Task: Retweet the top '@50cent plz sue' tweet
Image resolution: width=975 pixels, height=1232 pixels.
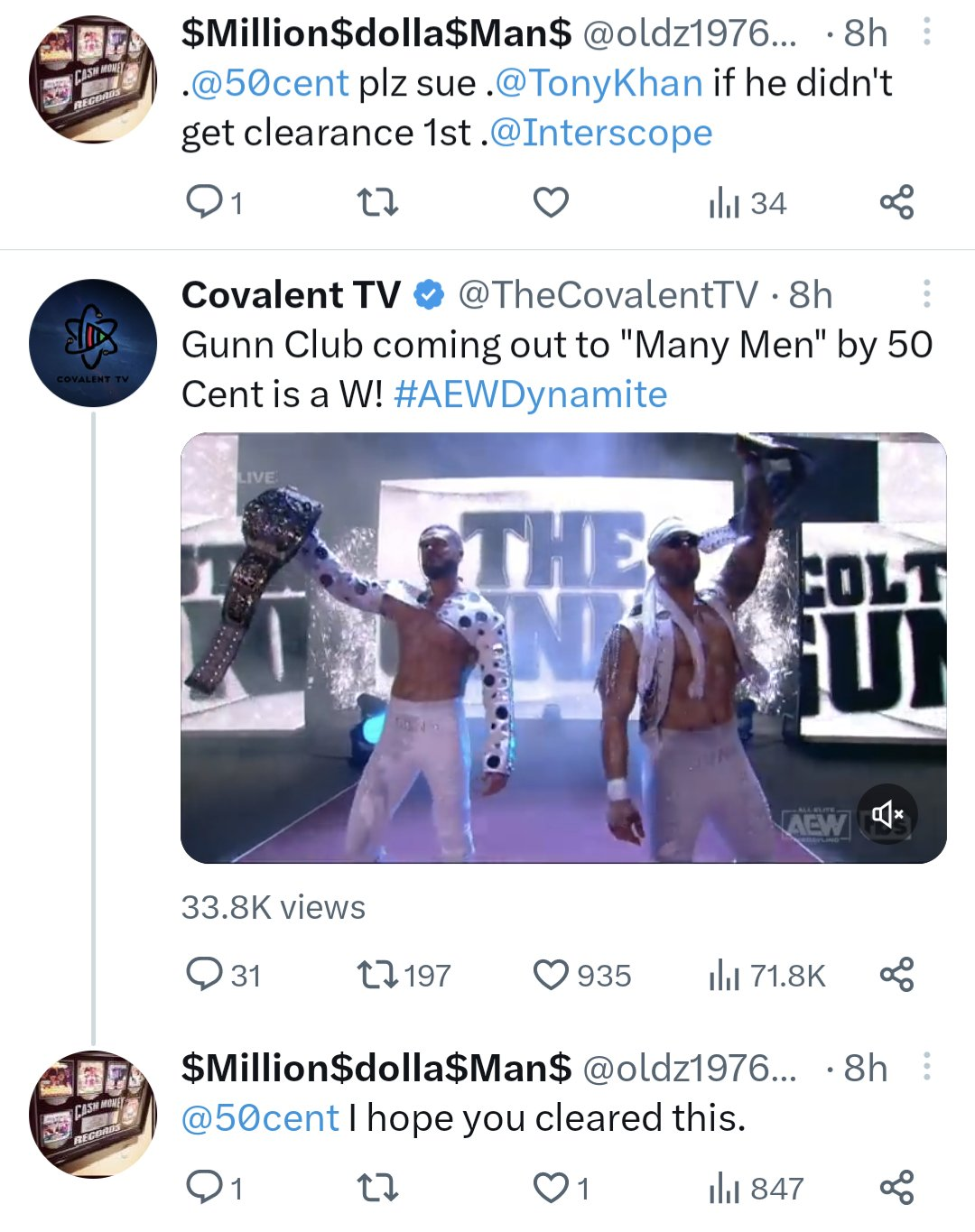Action: click(378, 202)
